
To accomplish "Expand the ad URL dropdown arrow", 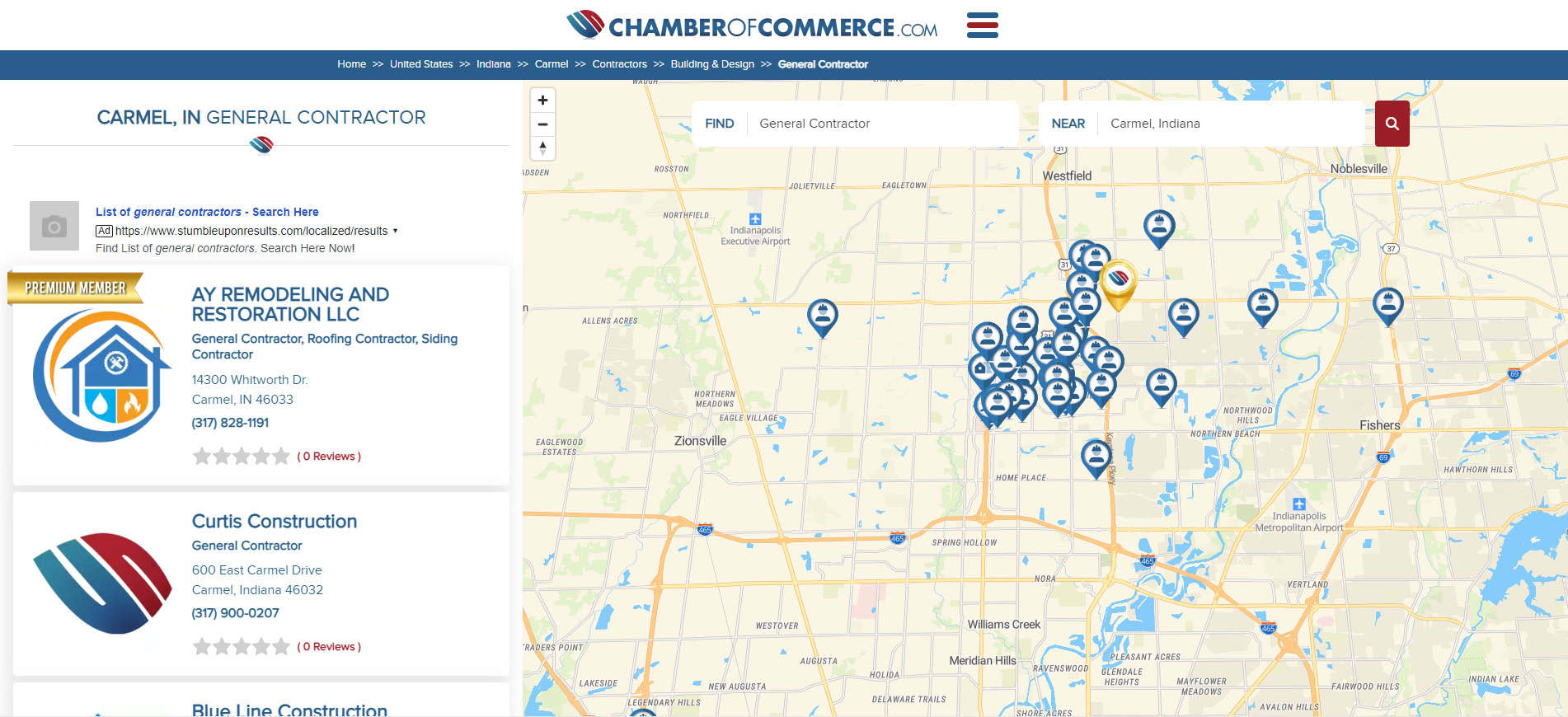I will [x=396, y=231].
